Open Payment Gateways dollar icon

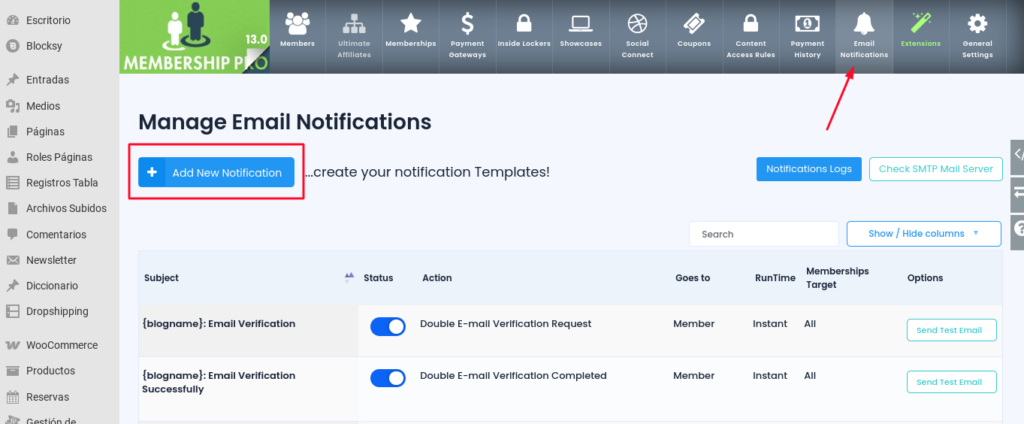(x=467, y=24)
